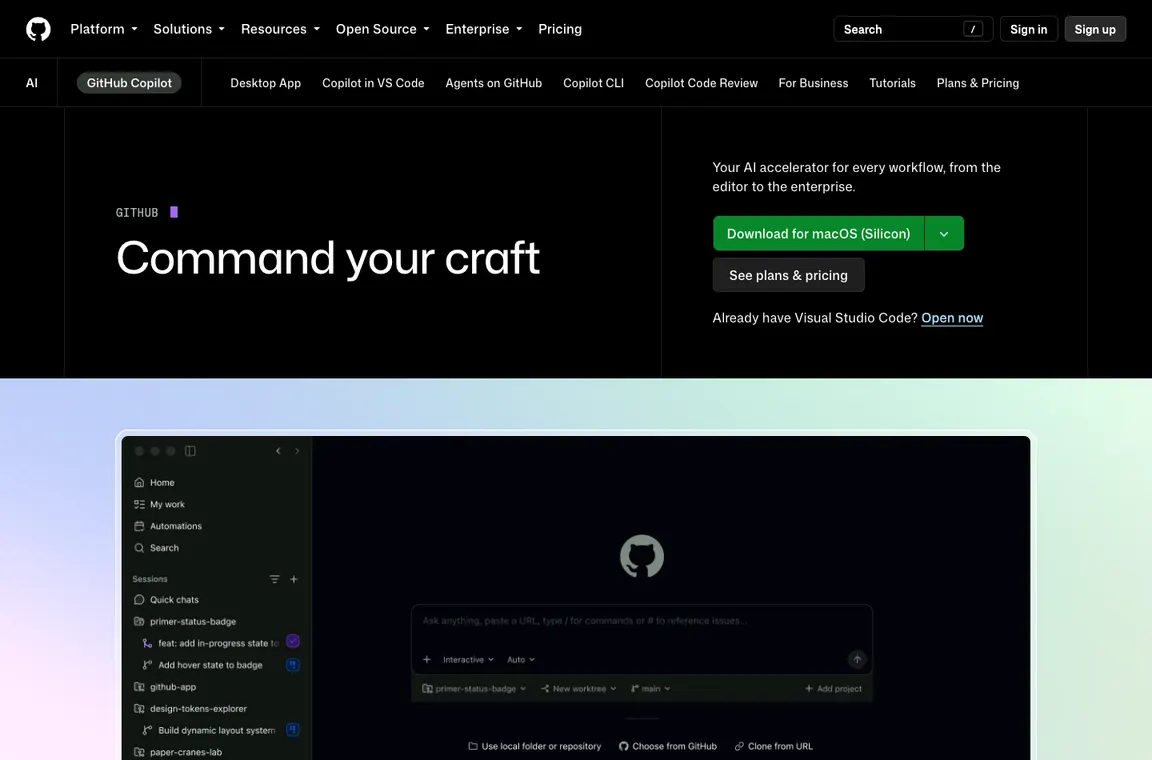This screenshot has width=1152, height=760.
Task: Click the Automations calendar icon
Action: 139,526
